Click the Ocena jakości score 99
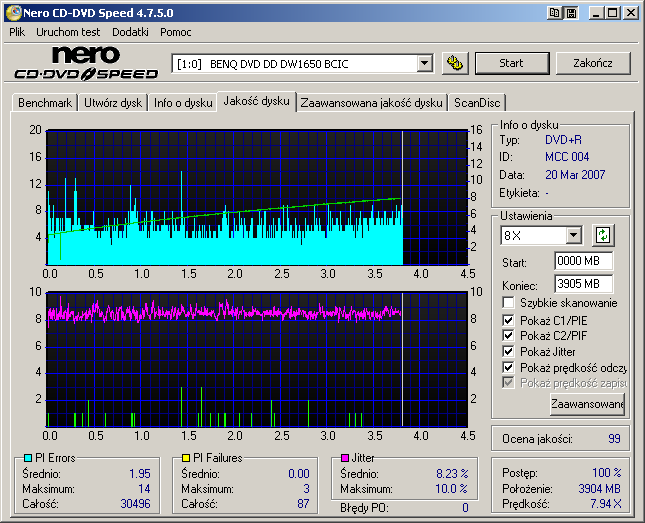The width and height of the screenshot is (645, 523). pos(614,439)
